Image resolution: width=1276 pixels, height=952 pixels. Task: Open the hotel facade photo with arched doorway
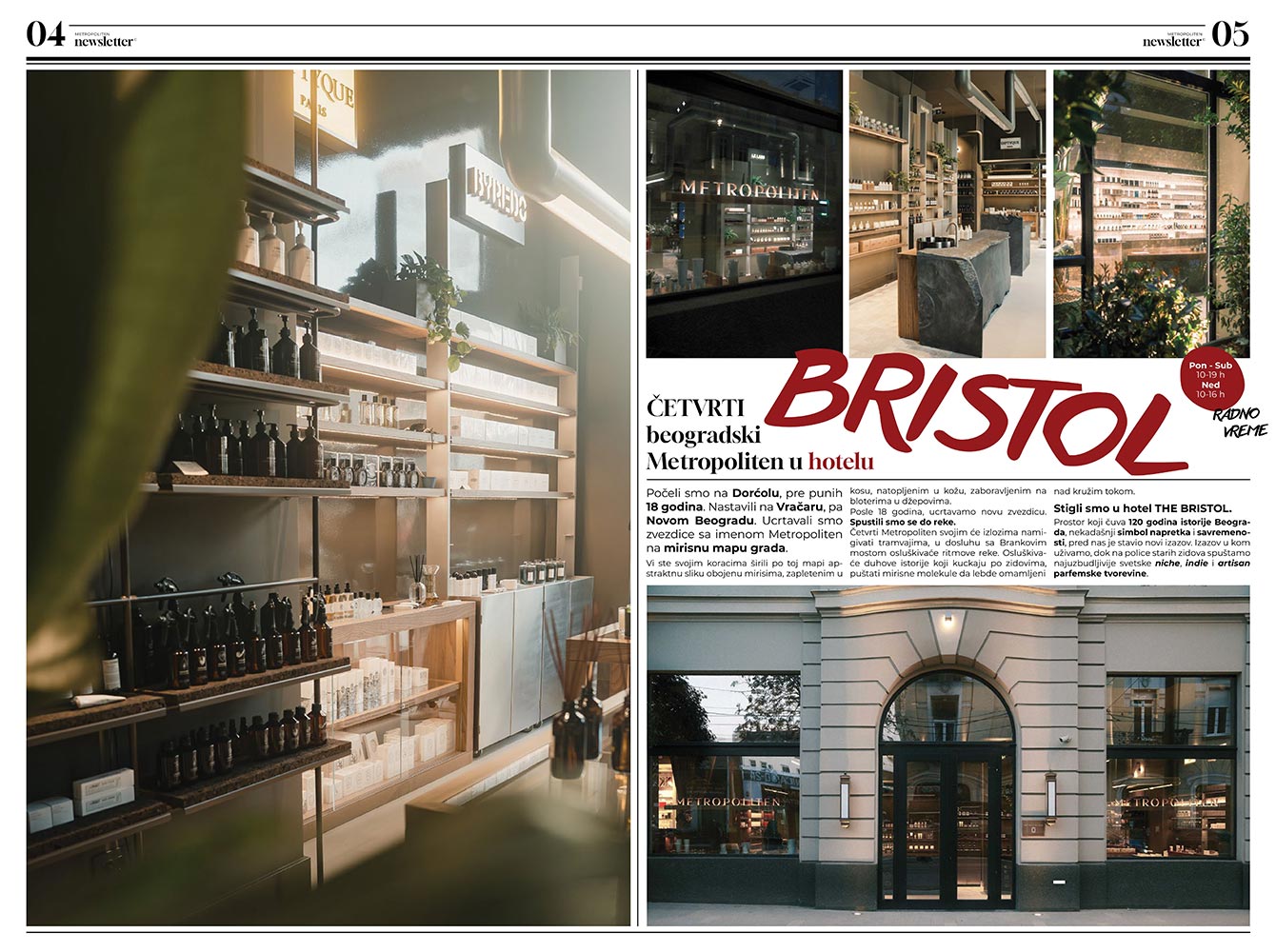(948, 756)
